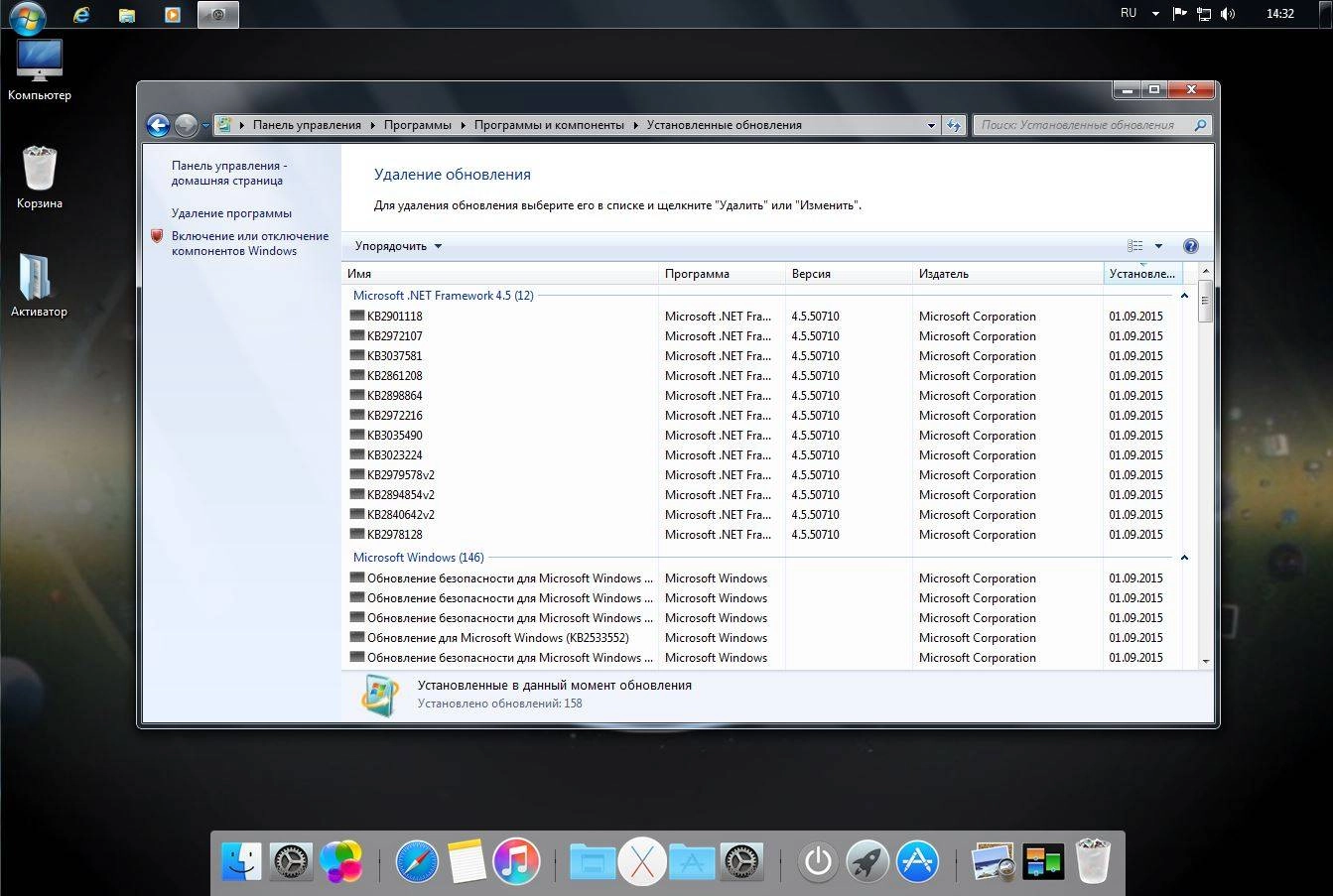Screen dimensions: 1333x896
Task: Collapse the Microsoft .NET Framework 4.5 group
Action: tap(1184, 296)
